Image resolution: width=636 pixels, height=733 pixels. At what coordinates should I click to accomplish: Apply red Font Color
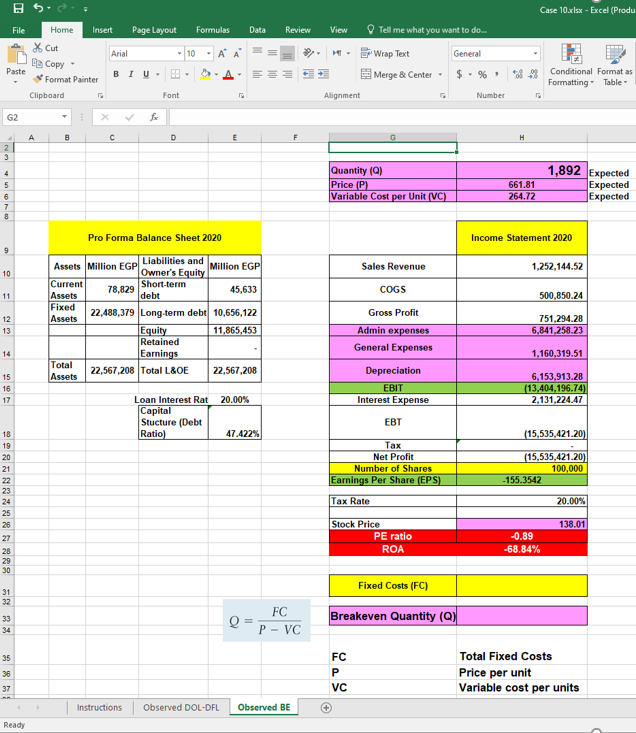coord(228,74)
